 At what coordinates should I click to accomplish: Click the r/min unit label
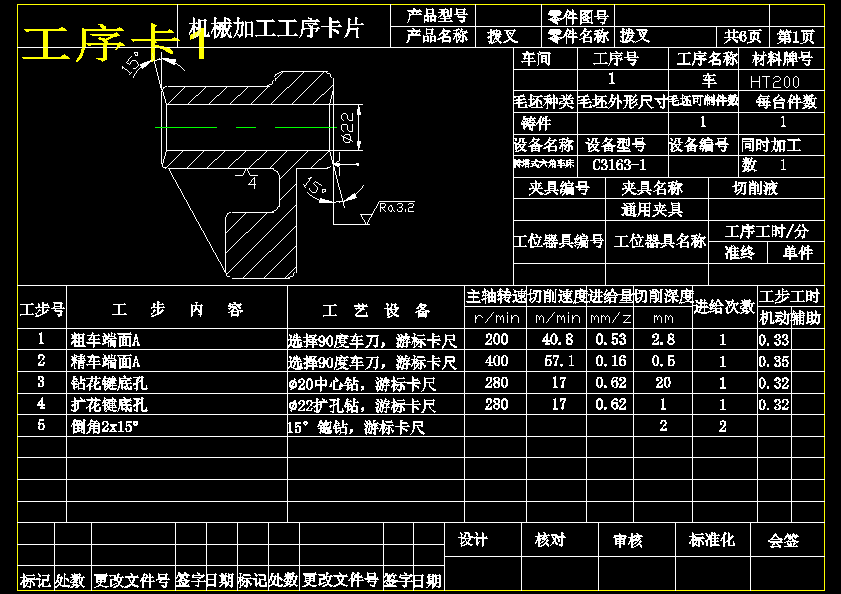point(497,318)
